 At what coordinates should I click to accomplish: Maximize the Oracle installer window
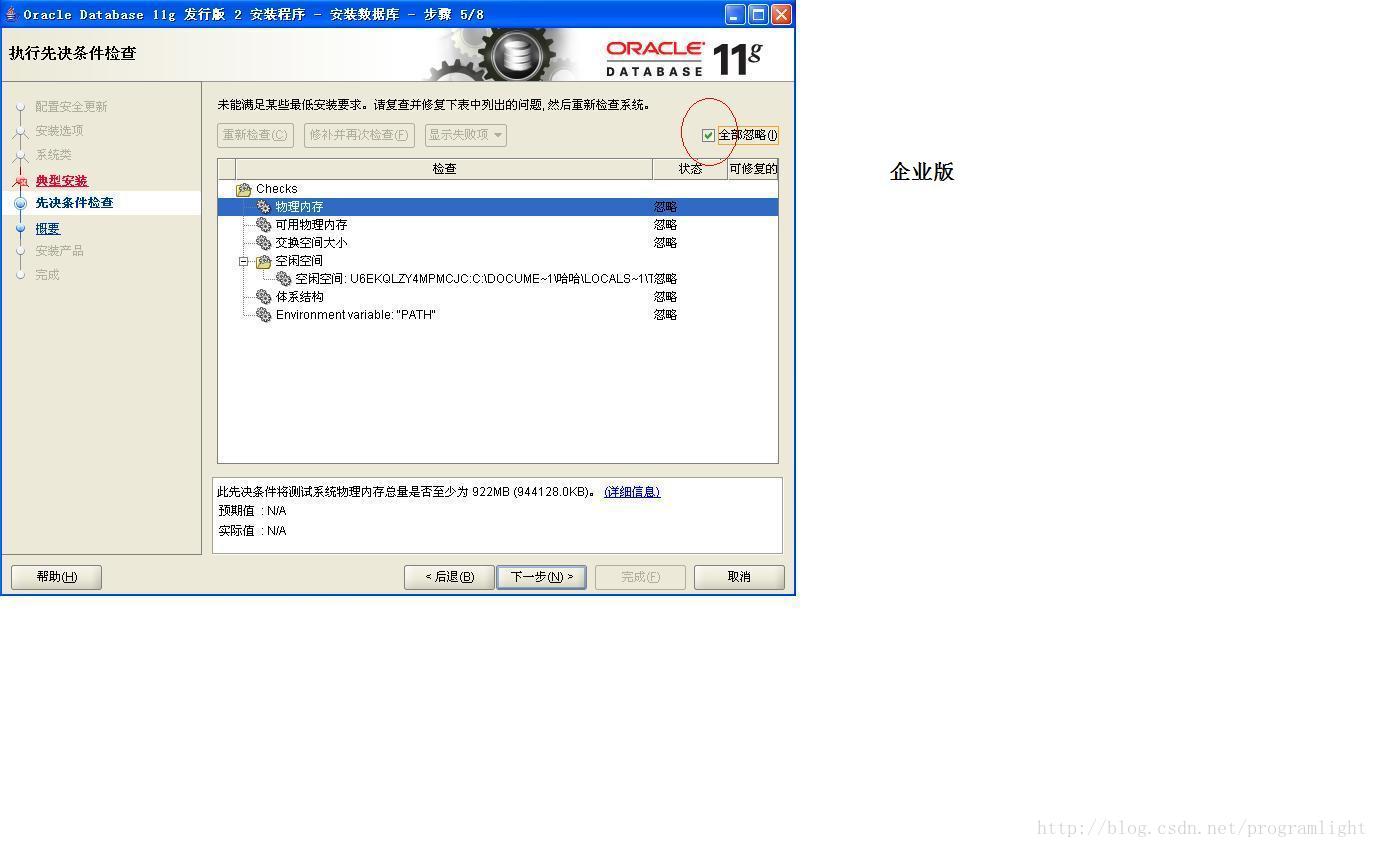758,14
